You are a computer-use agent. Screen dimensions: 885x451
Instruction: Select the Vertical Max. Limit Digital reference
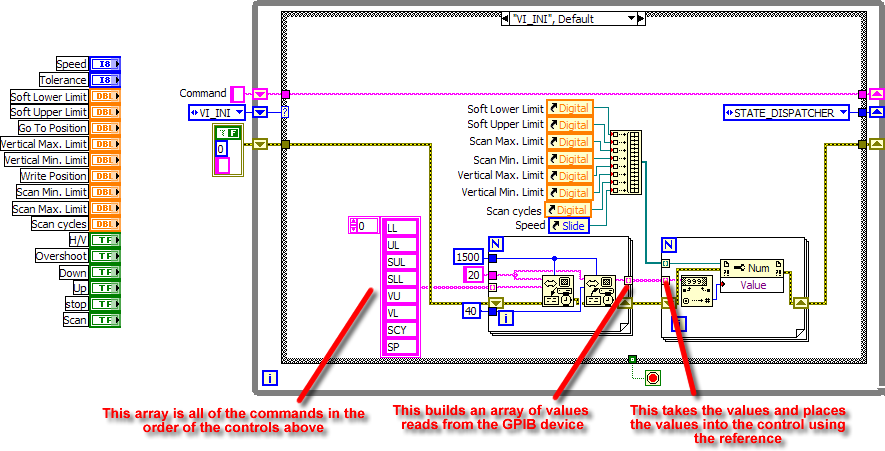pos(569,176)
